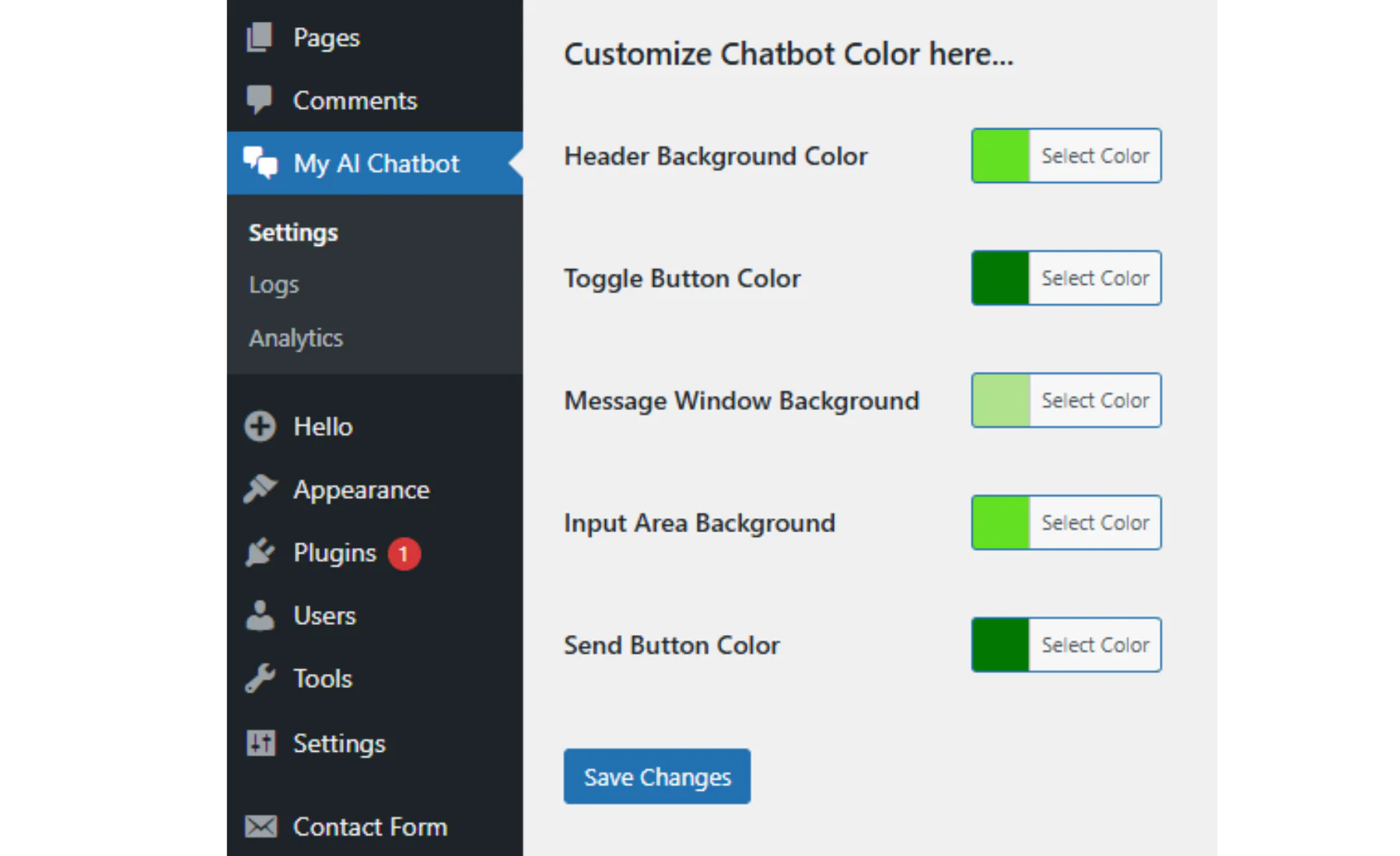Click the Header Background Color green swatch
This screenshot has height=856, width=1400.
click(1000, 156)
